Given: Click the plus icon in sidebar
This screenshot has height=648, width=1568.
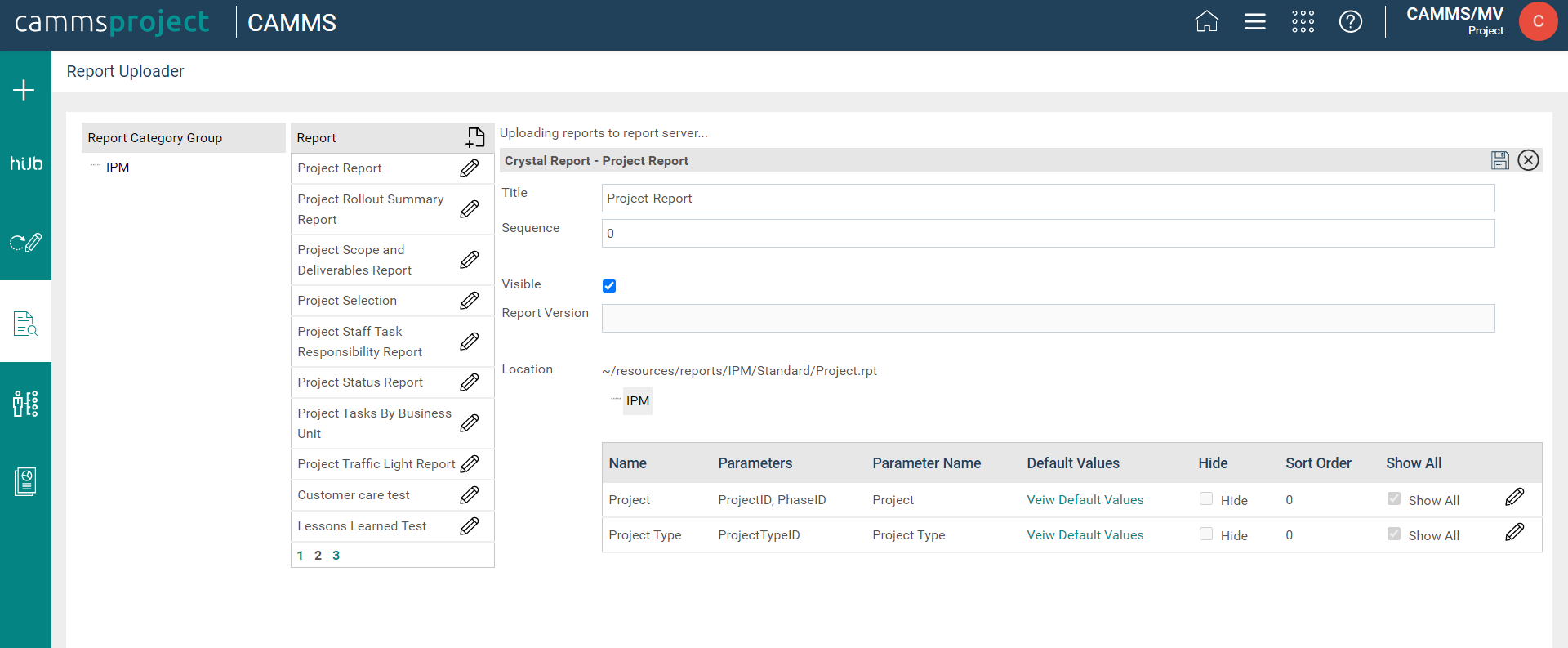Looking at the screenshot, I should pos(24,90).
